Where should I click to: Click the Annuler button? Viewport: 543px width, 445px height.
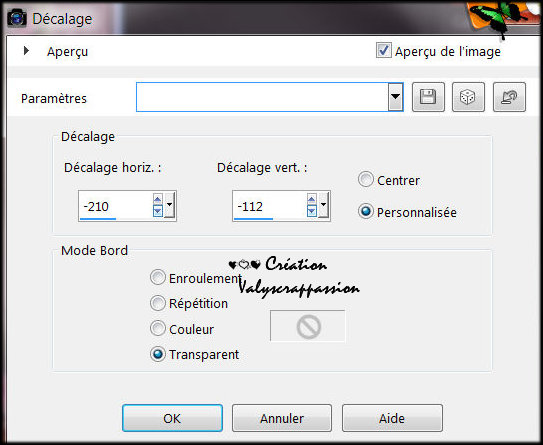point(282,418)
